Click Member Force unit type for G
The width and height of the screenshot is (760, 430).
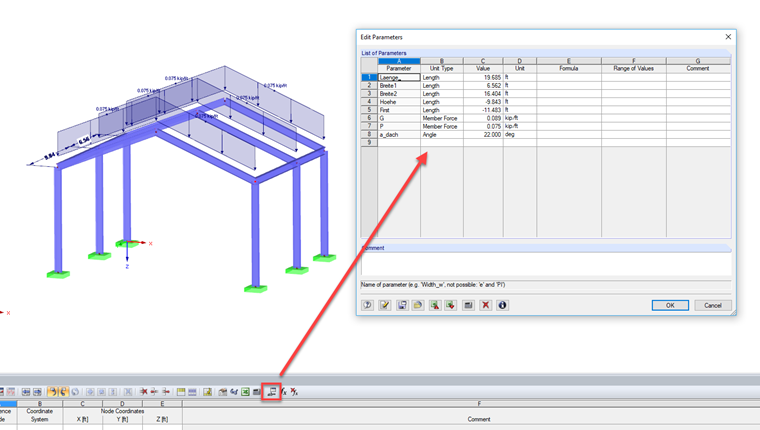[x=440, y=118]
